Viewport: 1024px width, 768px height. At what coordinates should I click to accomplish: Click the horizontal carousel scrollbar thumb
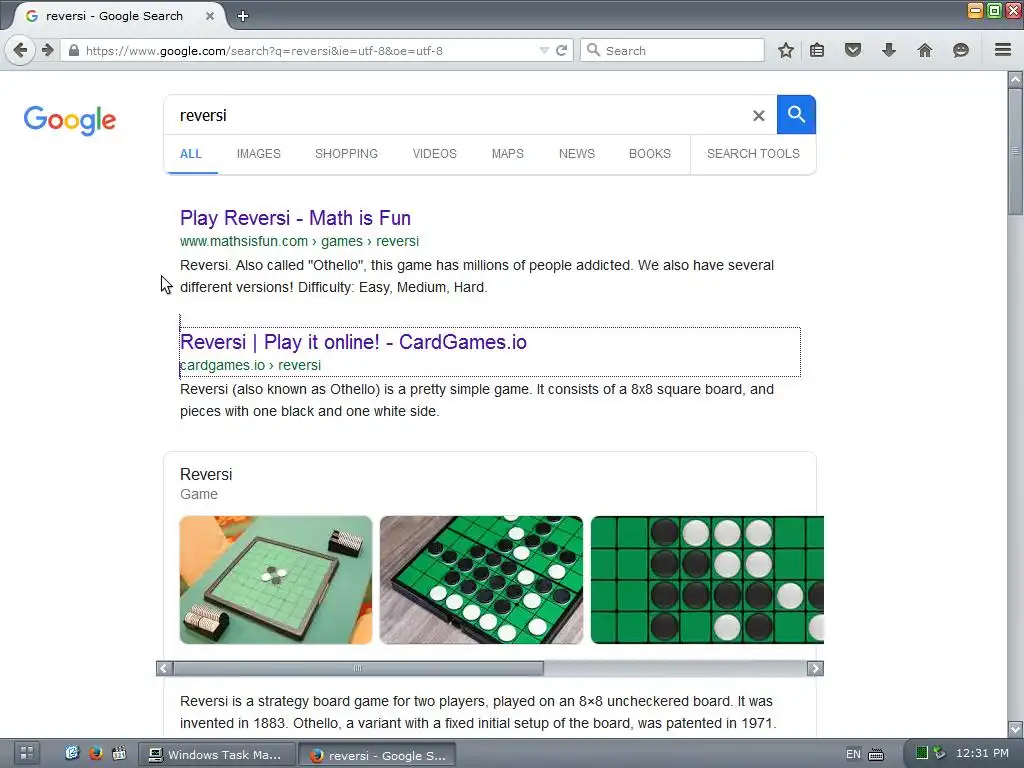357,669
